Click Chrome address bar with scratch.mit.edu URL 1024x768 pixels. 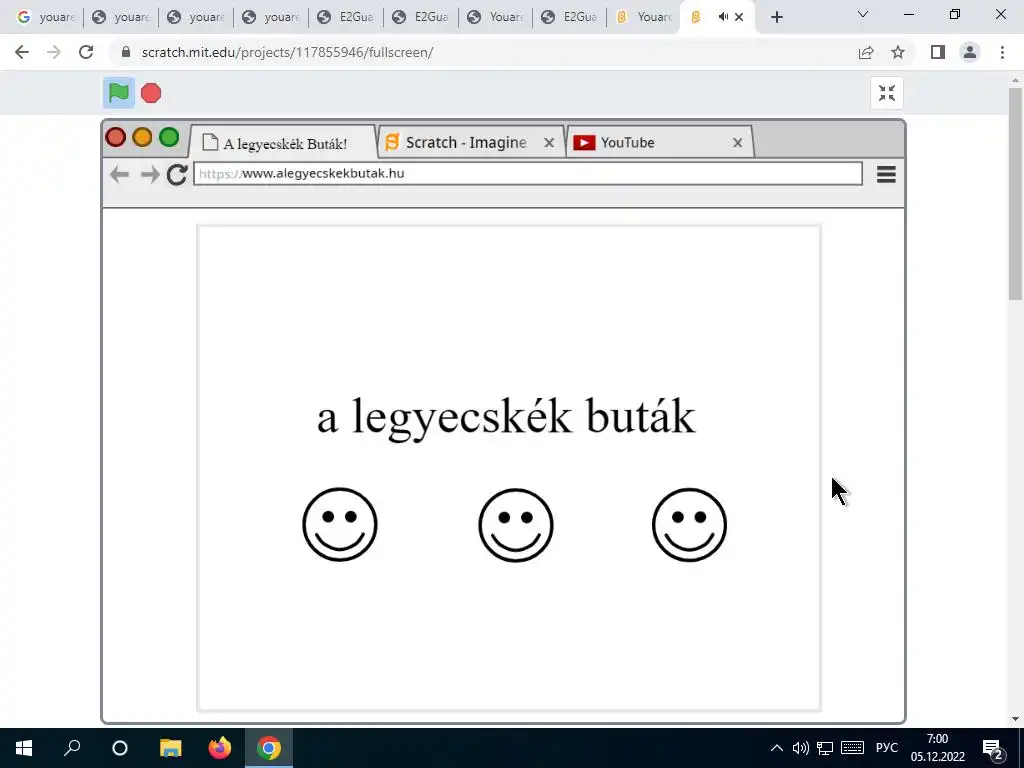click(287, 52)
